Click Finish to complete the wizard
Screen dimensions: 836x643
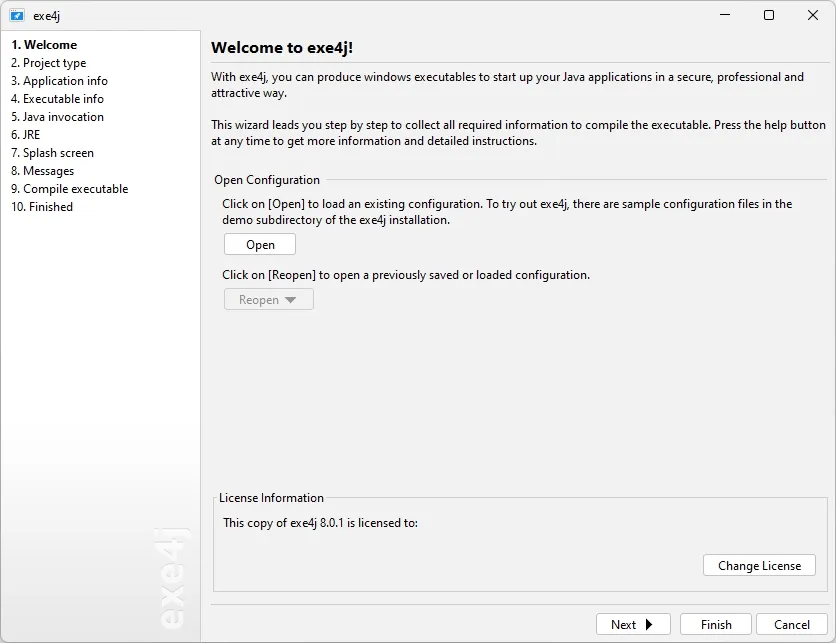[x=716, y=624]
